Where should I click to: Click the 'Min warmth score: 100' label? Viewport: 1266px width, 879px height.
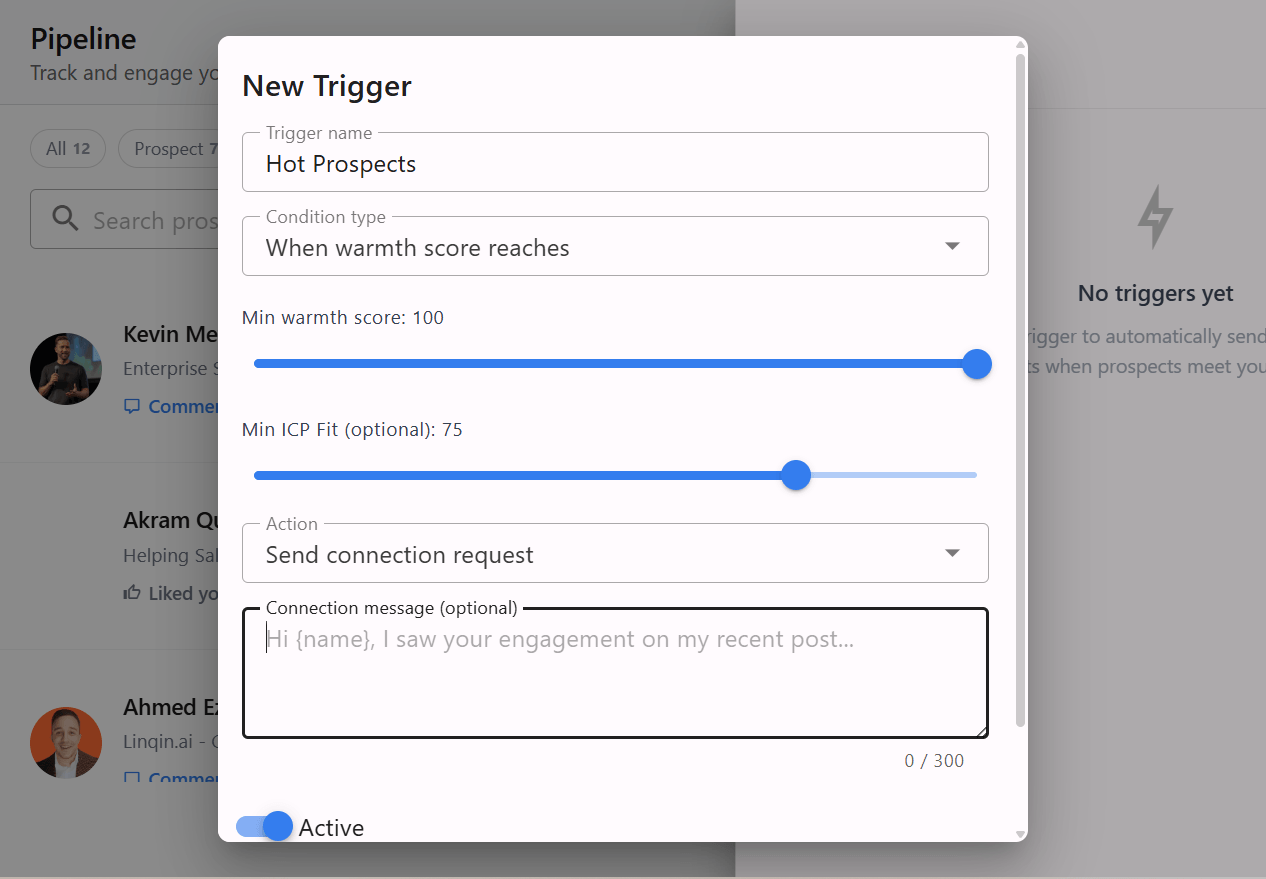pyautogui.click(x=343, y=317)
